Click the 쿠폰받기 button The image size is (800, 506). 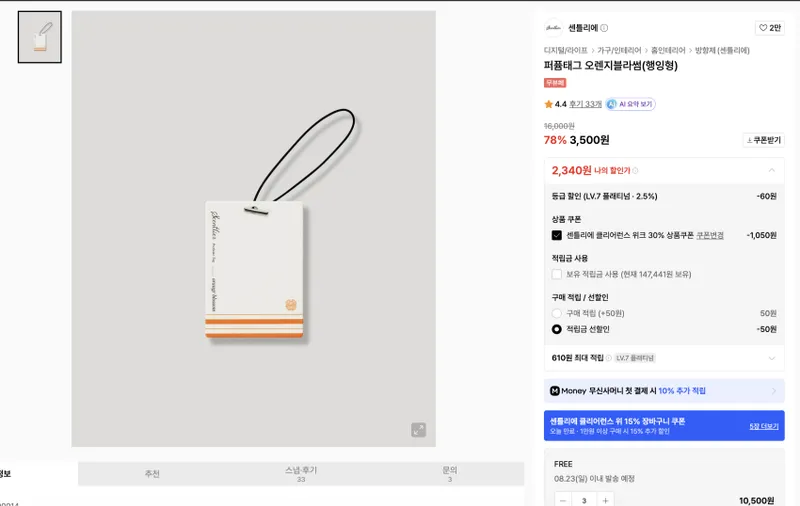(x=763, y=140)
